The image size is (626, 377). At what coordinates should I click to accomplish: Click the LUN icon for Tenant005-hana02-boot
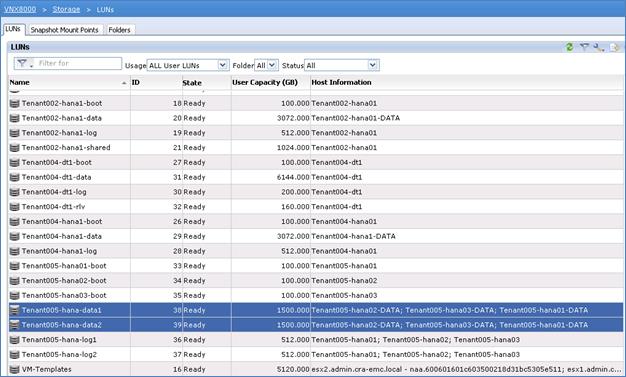tap(14, 281)
